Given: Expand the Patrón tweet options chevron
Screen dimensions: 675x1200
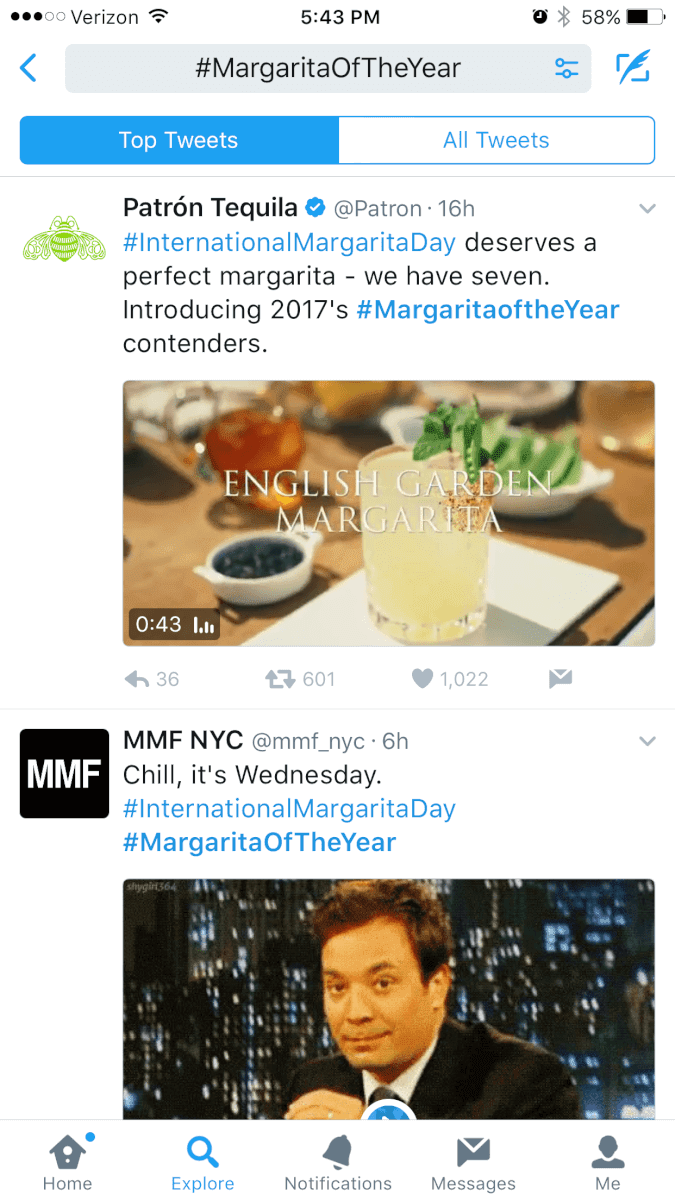Looking at the screenshot, I should [x=647, y=209].
